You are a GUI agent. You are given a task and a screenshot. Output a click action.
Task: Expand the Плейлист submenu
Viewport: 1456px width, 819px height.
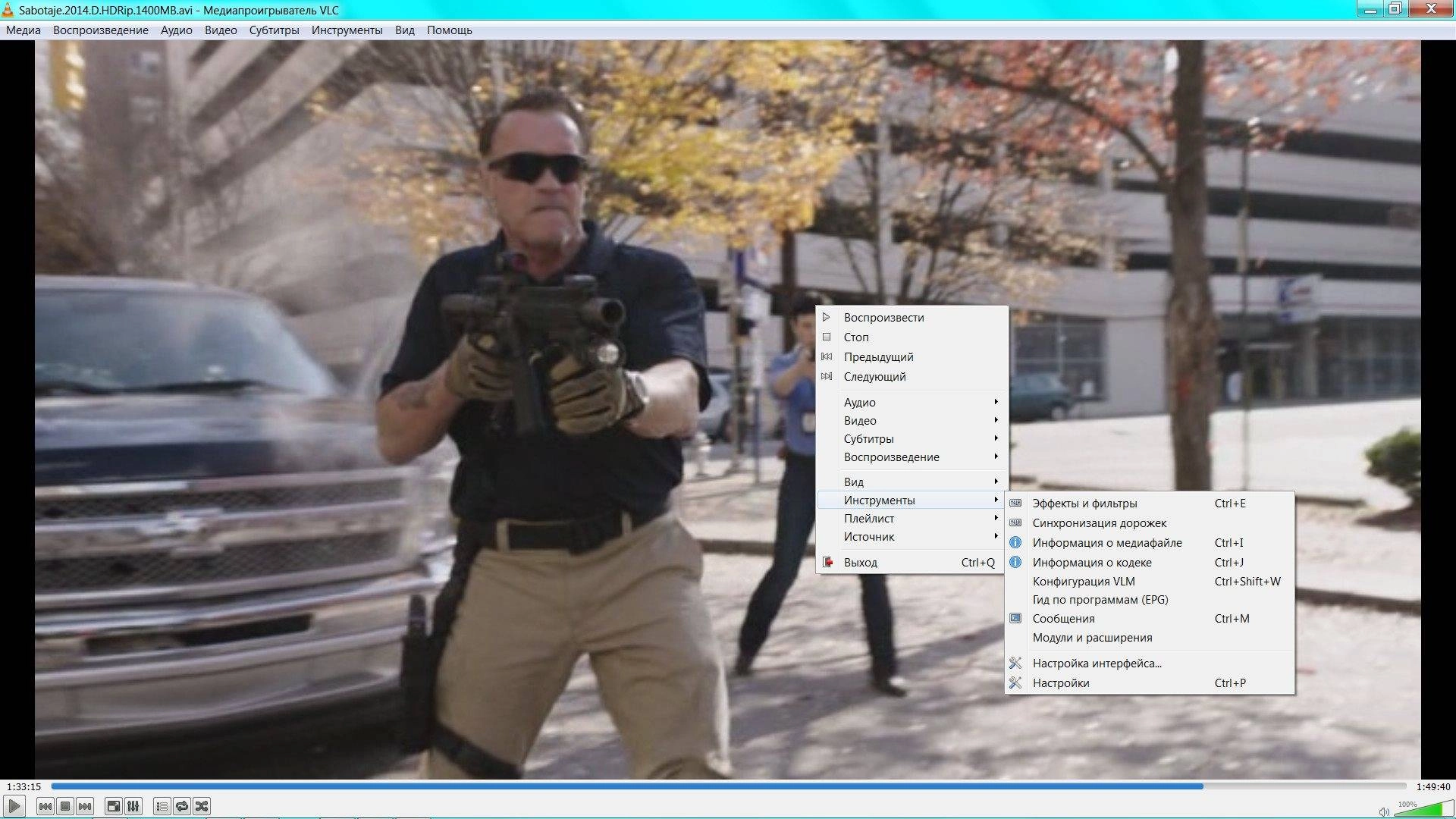[912, 519]
